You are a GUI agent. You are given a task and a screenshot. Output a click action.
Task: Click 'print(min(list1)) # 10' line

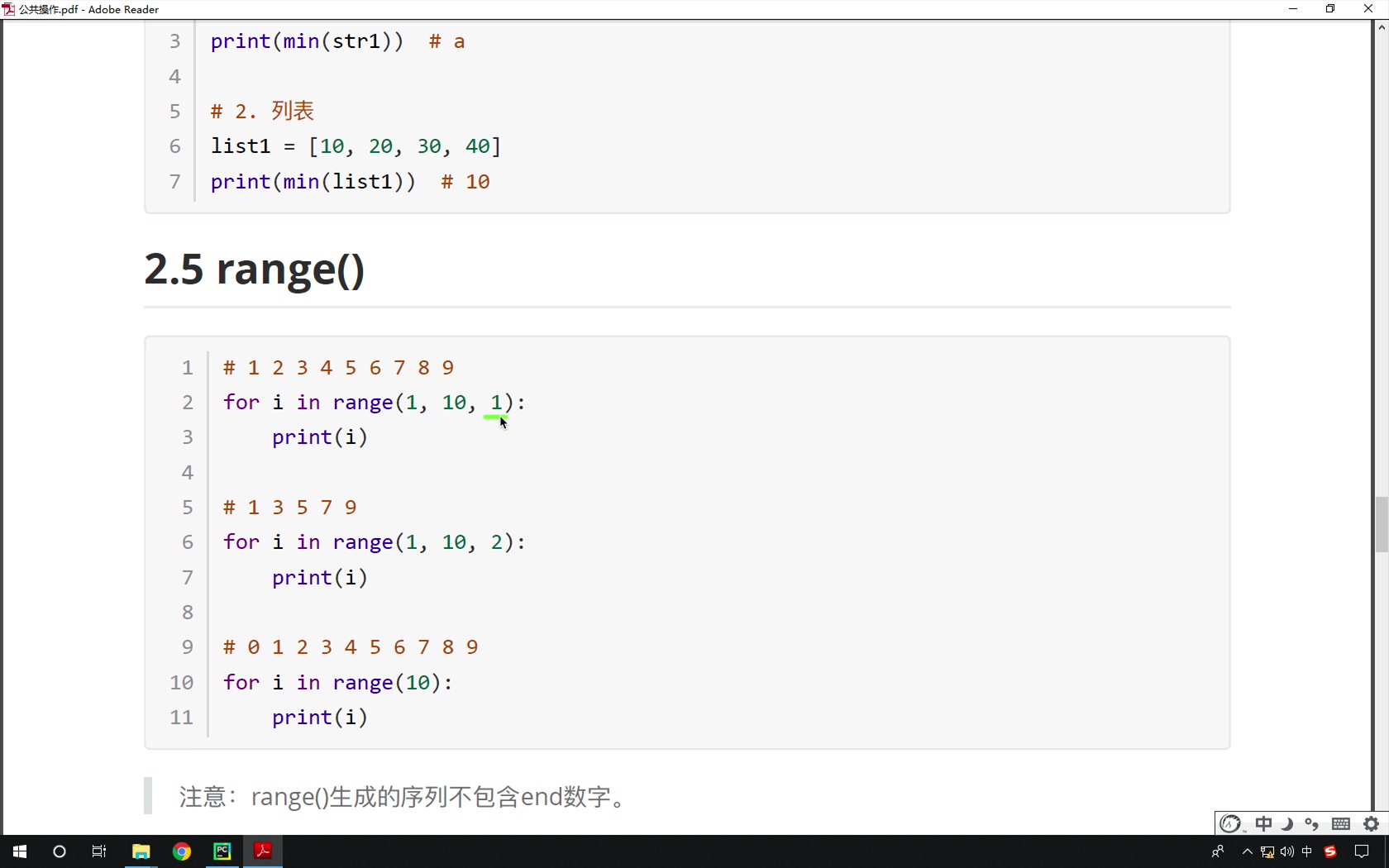351,182
